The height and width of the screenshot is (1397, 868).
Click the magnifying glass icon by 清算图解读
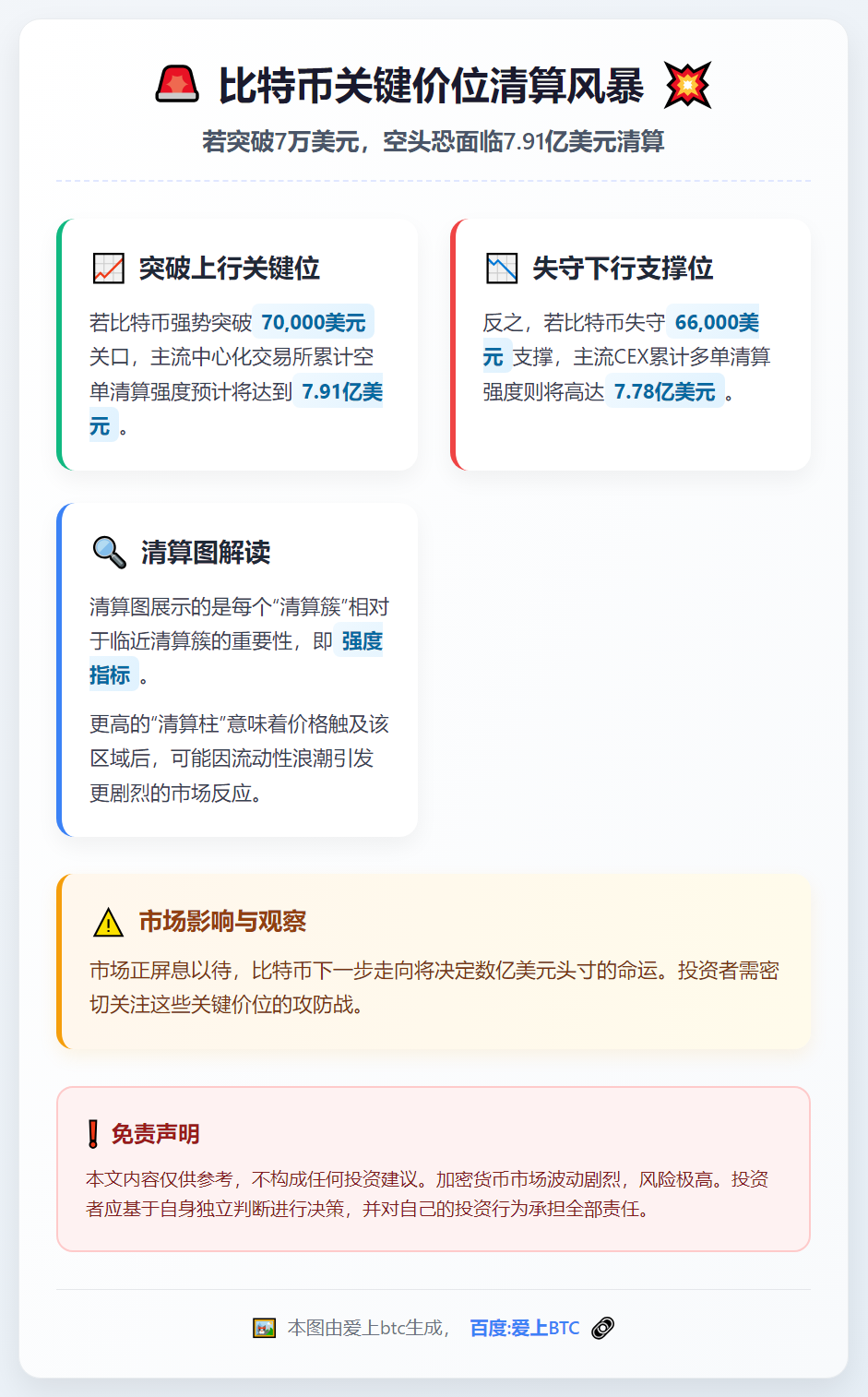pyautogui.click(x=110, y=552)
